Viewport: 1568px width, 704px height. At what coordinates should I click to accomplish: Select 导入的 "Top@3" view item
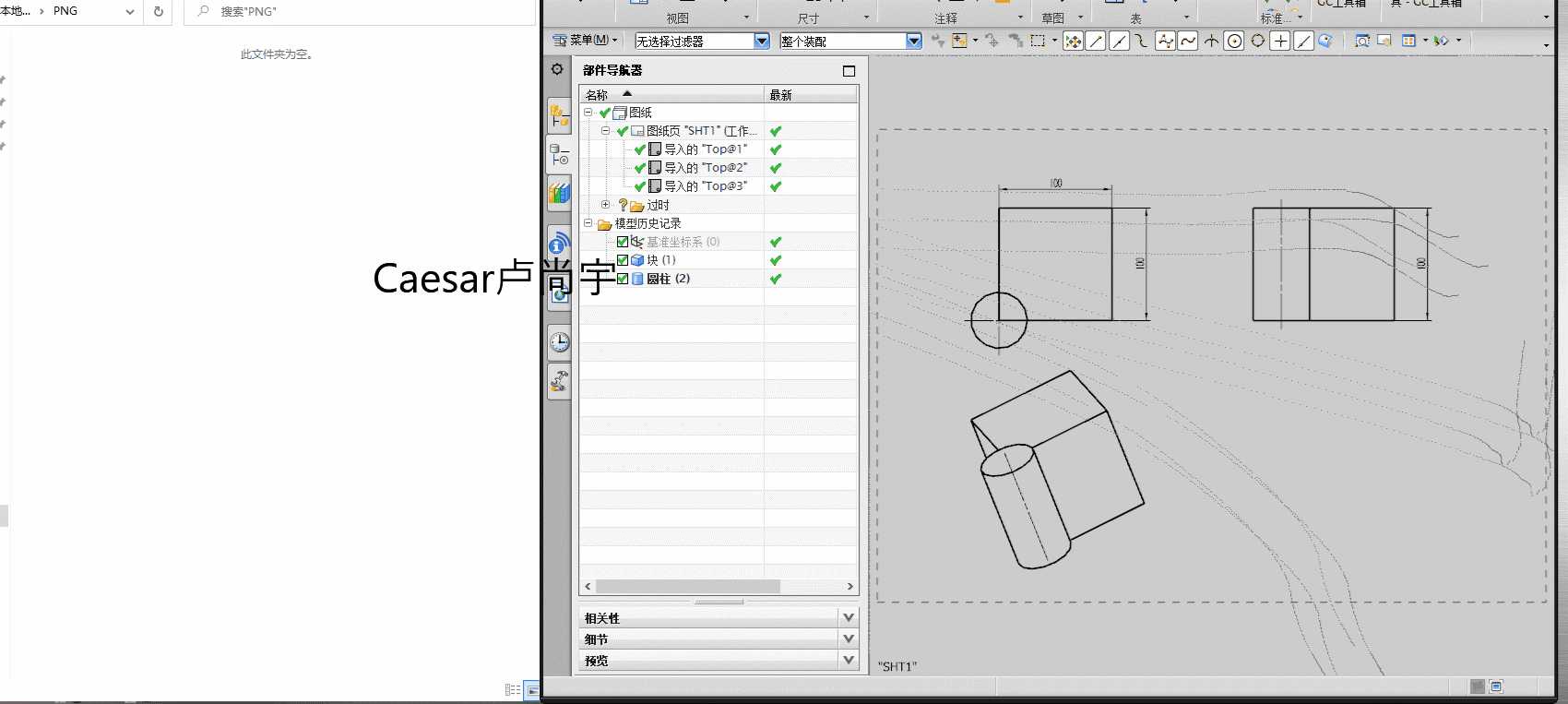(x=706, y=186)
